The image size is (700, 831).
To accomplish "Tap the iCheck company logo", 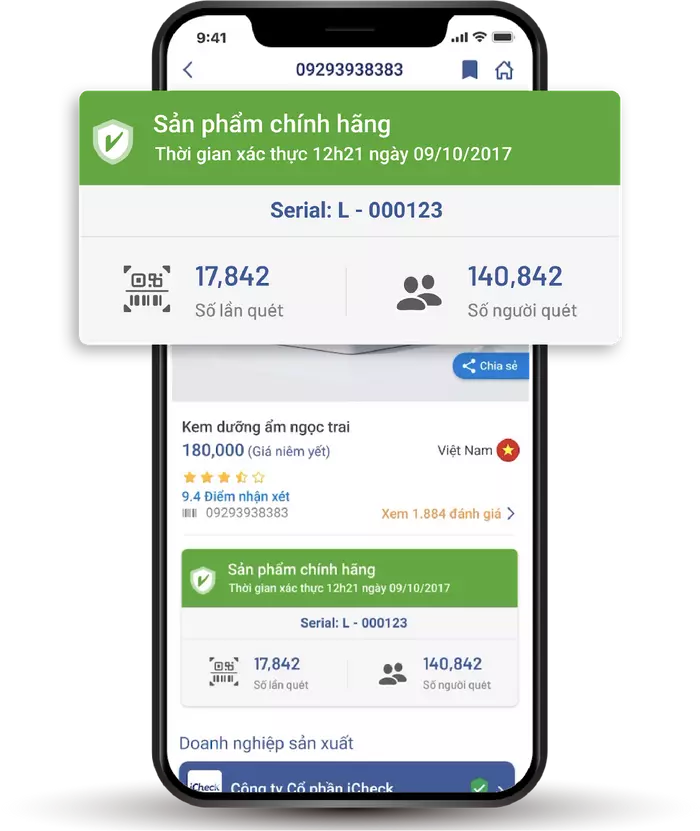I will (205, 782).
